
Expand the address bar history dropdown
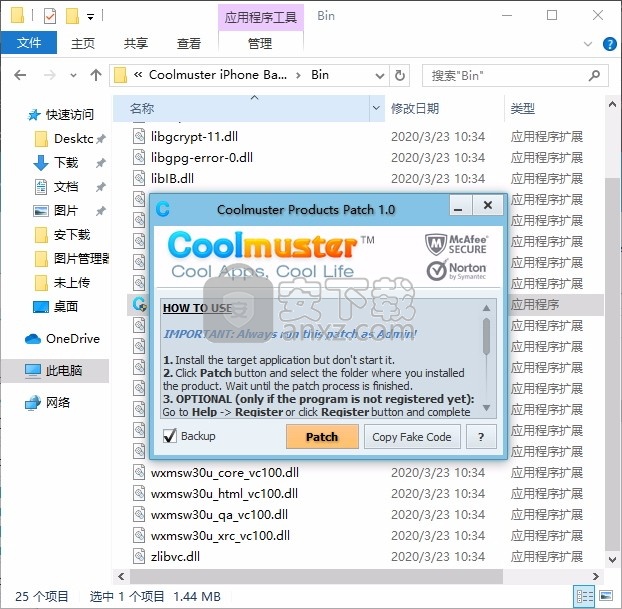pyautogui.click(x=380, y=75)
